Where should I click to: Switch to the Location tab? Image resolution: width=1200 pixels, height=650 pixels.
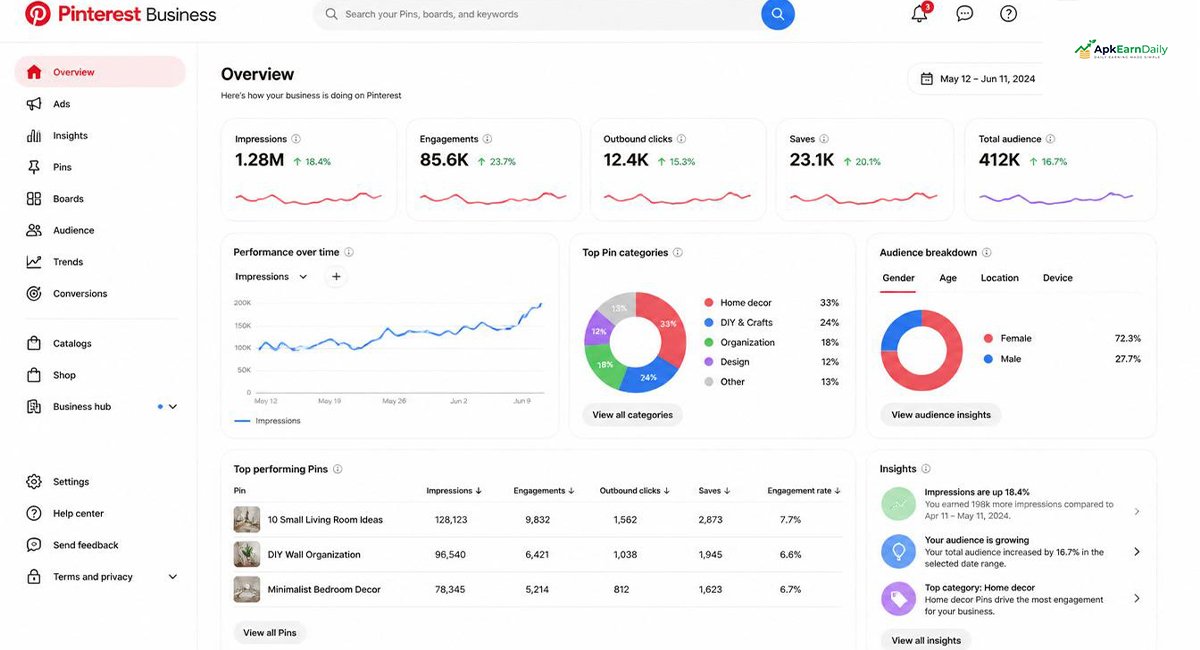pyautogui.click(x=1000, y=278)
